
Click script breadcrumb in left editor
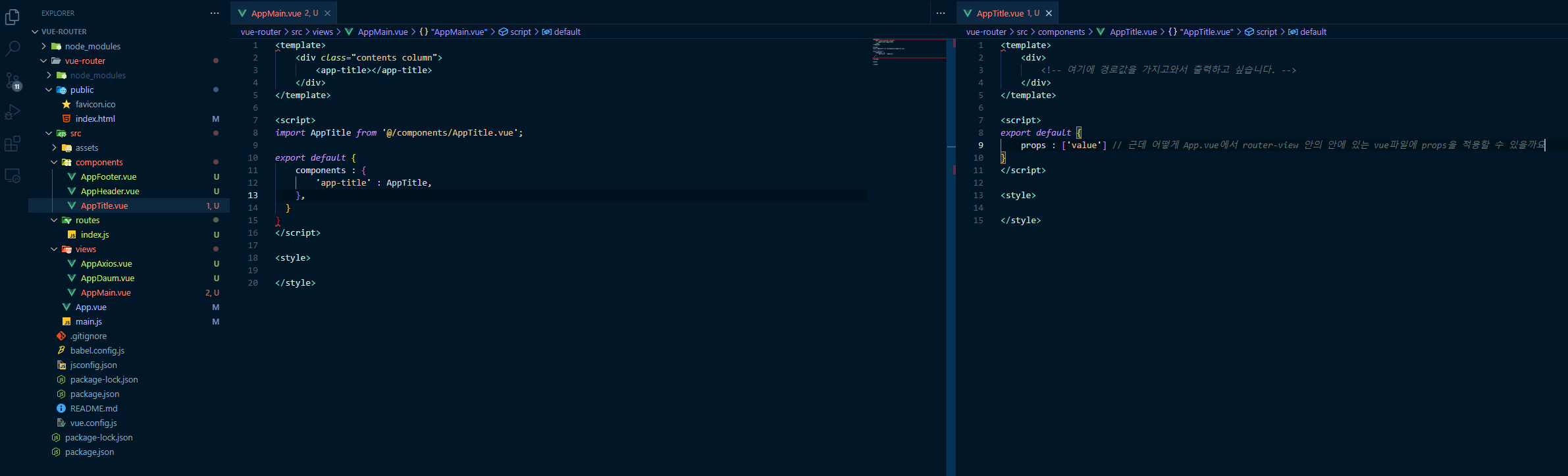(515, 32)
